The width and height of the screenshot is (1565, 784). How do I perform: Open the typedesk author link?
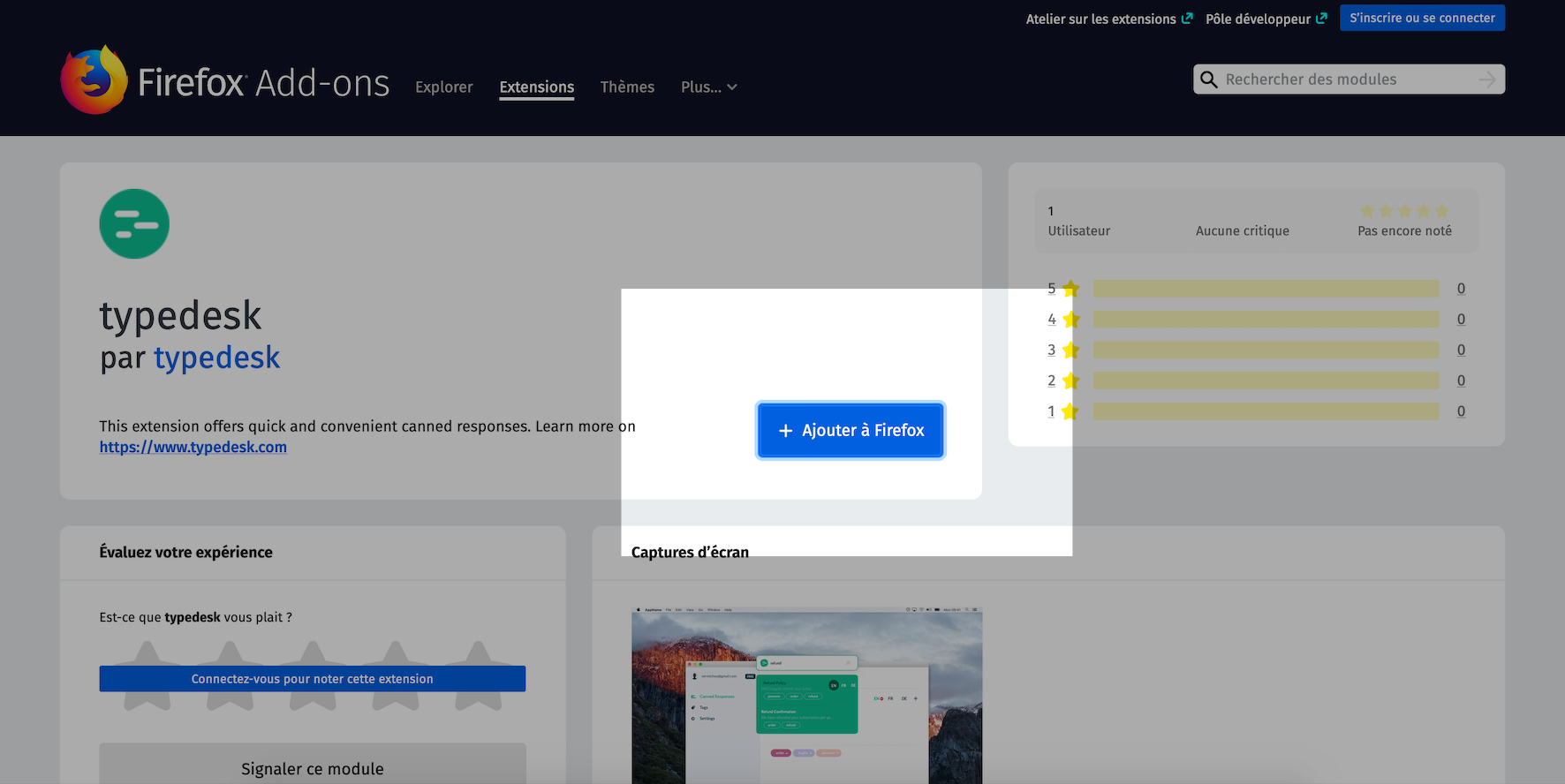(x=216, y=358)
